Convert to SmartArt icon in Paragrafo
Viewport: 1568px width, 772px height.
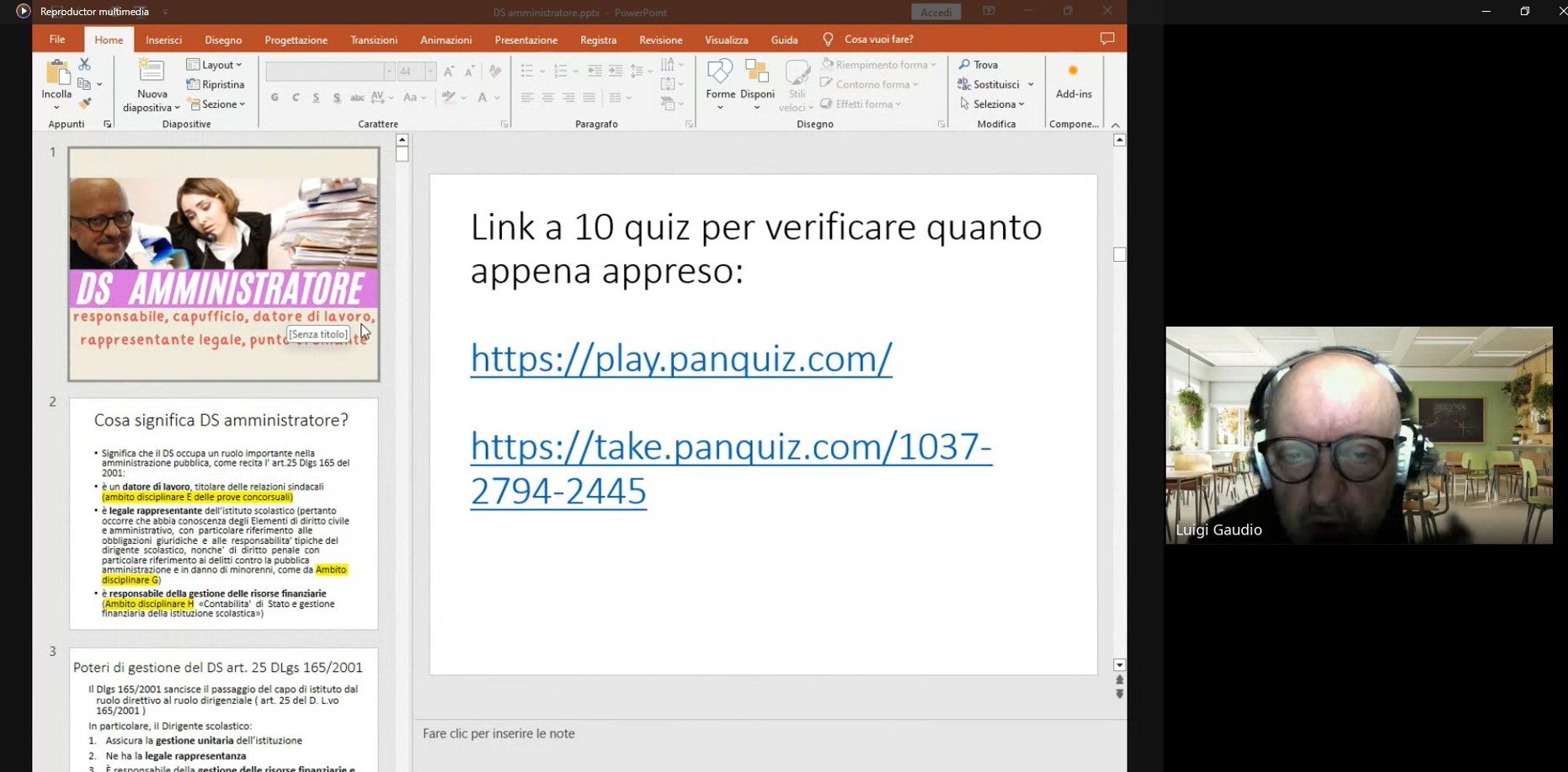click(x=668, y=104)
